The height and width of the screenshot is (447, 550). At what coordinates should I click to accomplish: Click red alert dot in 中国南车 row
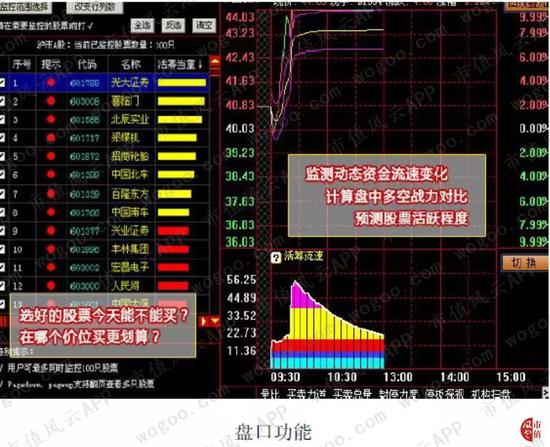click(51, 212)
